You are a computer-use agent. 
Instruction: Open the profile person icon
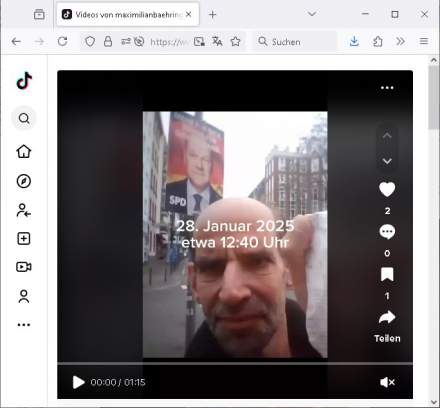point(24,296)
